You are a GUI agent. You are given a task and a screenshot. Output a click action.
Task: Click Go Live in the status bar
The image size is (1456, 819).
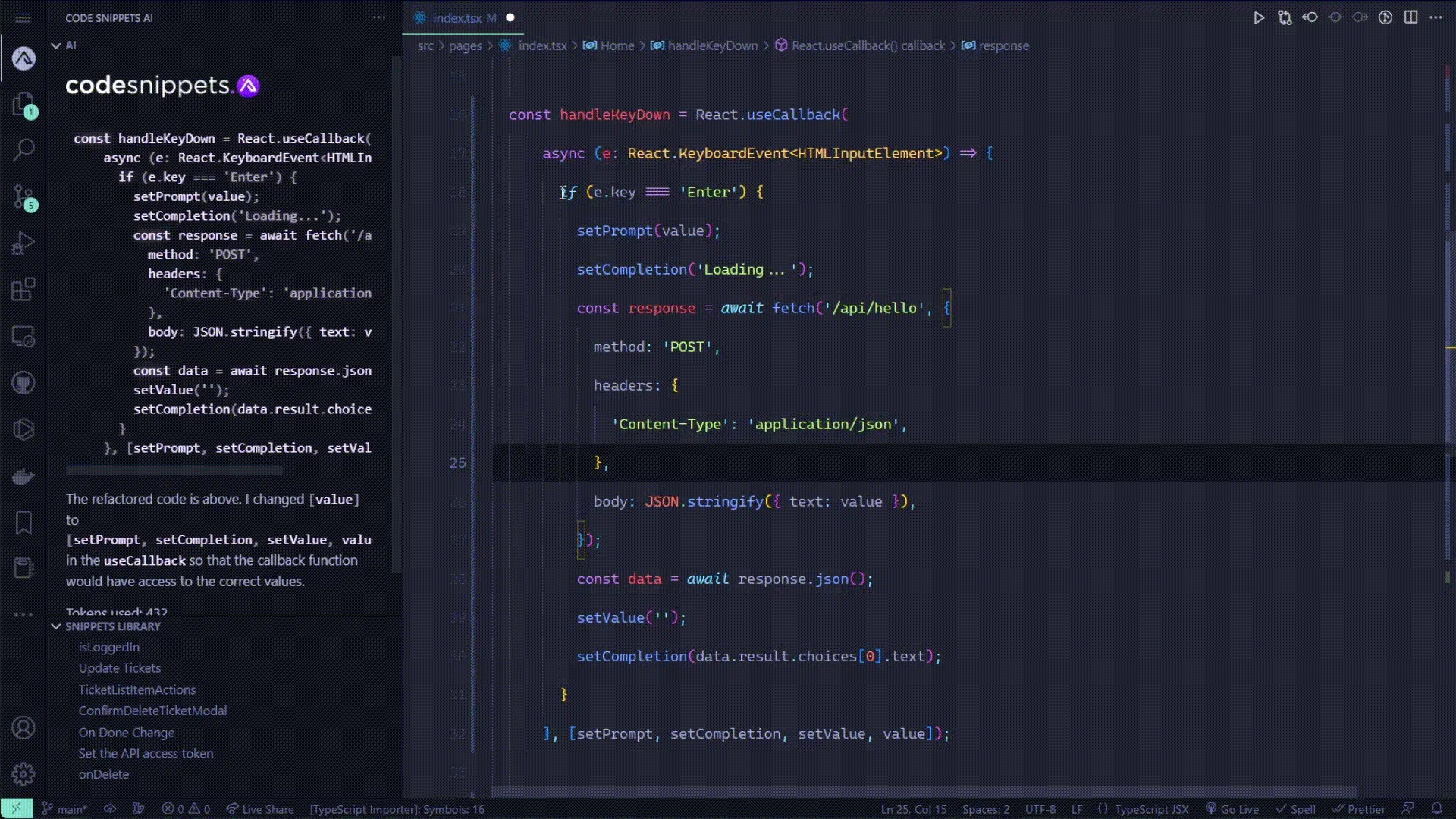click(x=1232, y=809)
